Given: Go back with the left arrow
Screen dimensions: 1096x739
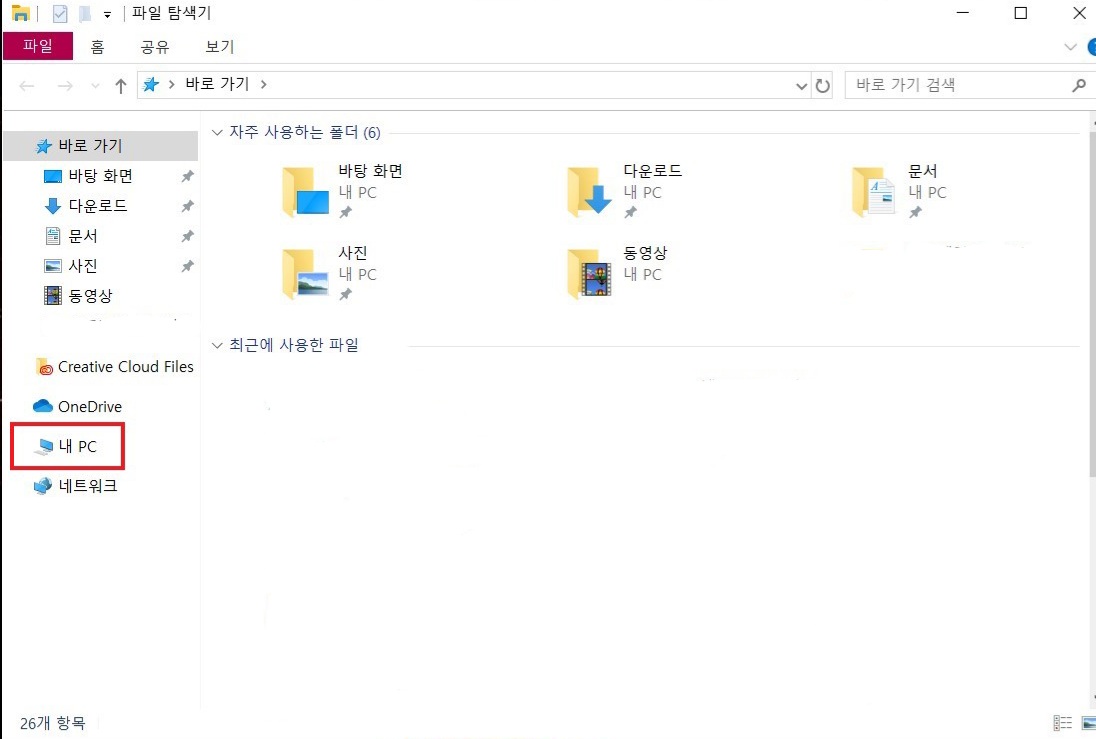Looking at the screenshot, I should coord(27,85).
